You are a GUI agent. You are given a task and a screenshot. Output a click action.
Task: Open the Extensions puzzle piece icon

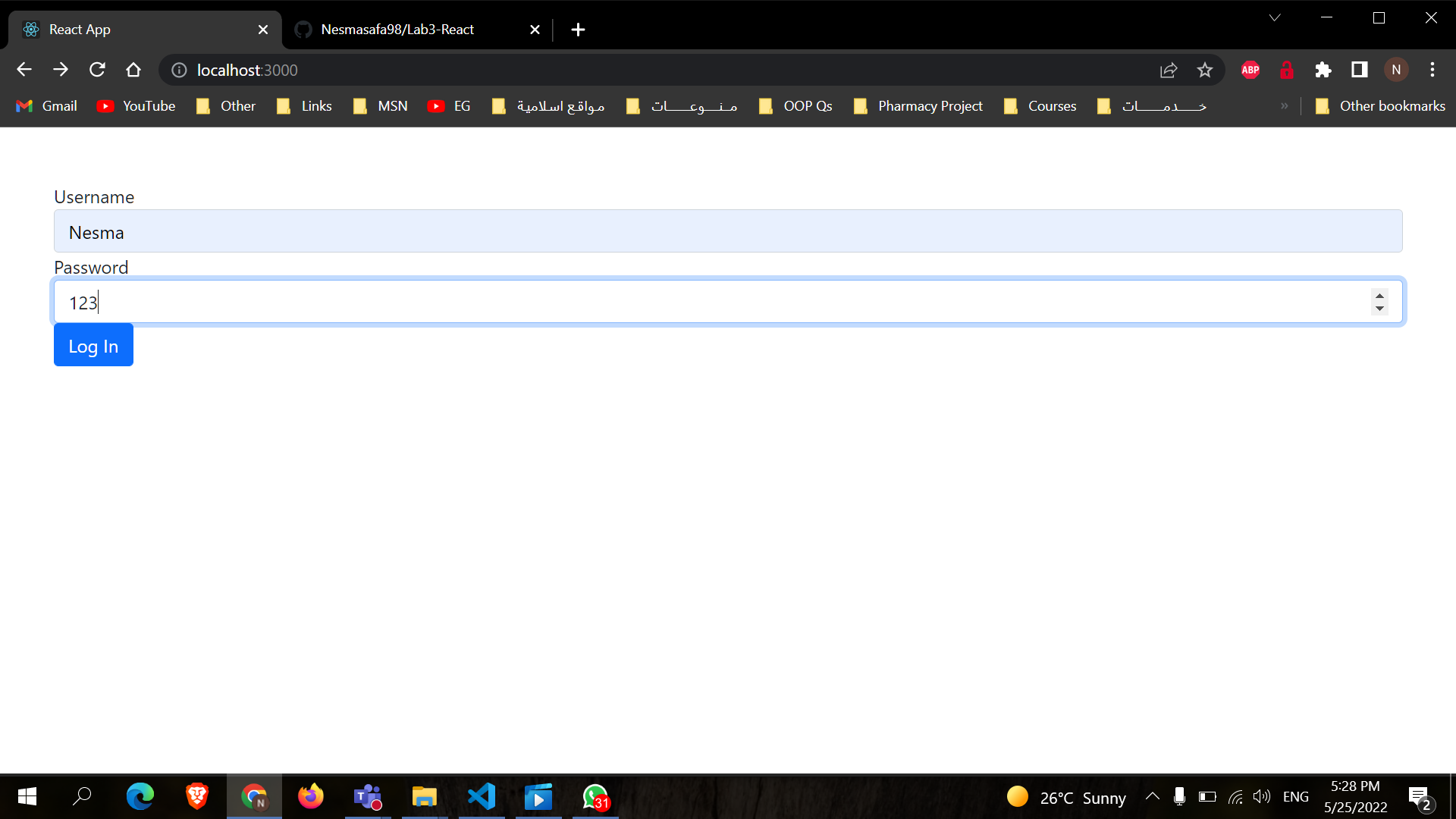1323,70
